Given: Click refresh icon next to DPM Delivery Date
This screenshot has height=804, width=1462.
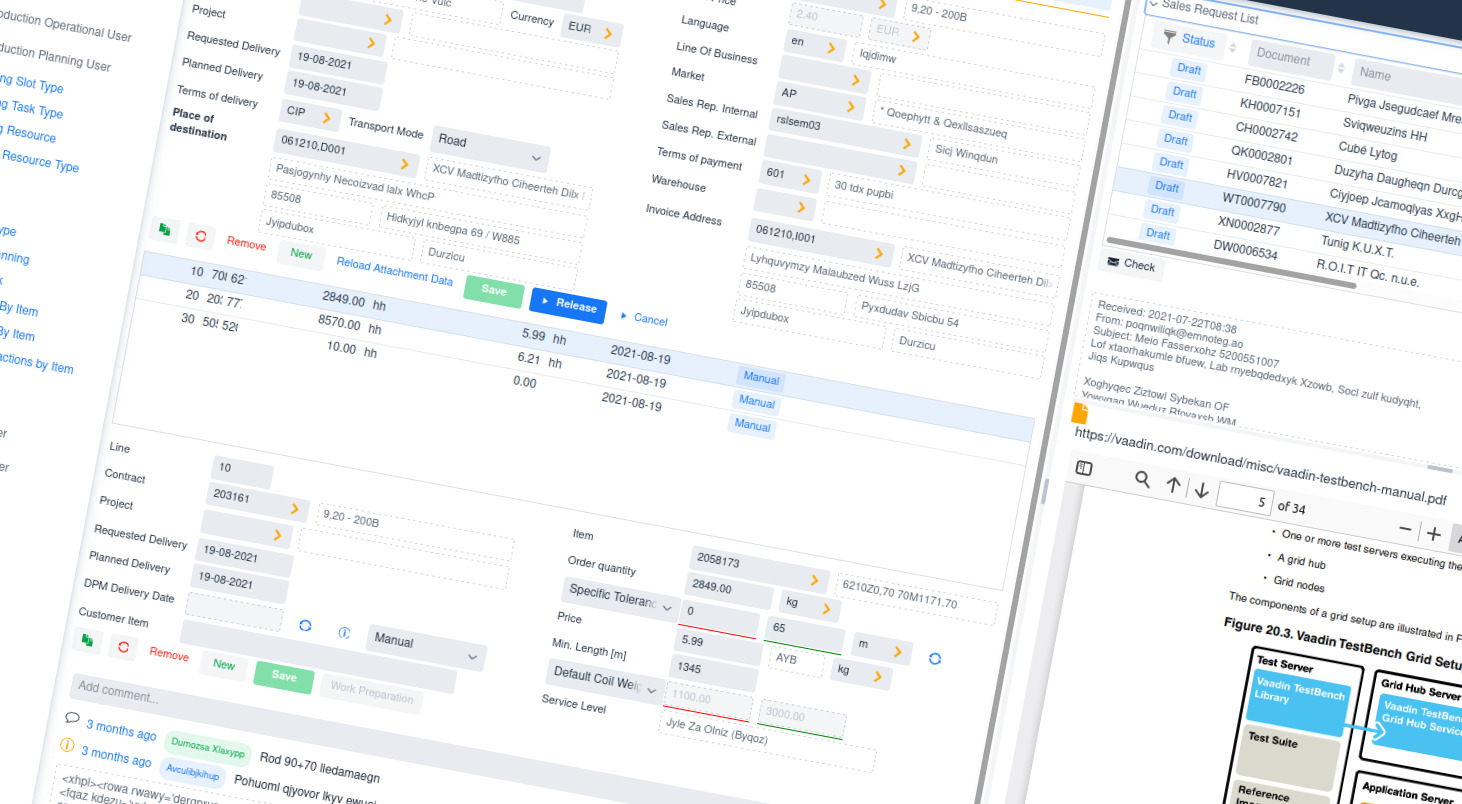Looking at the screenshot, I should click(x=305, y=625).
